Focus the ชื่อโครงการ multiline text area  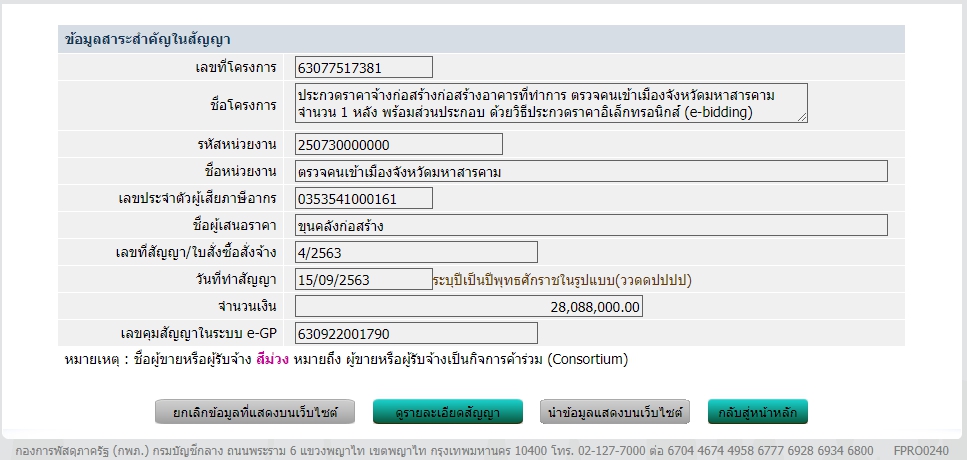(550, 104)
